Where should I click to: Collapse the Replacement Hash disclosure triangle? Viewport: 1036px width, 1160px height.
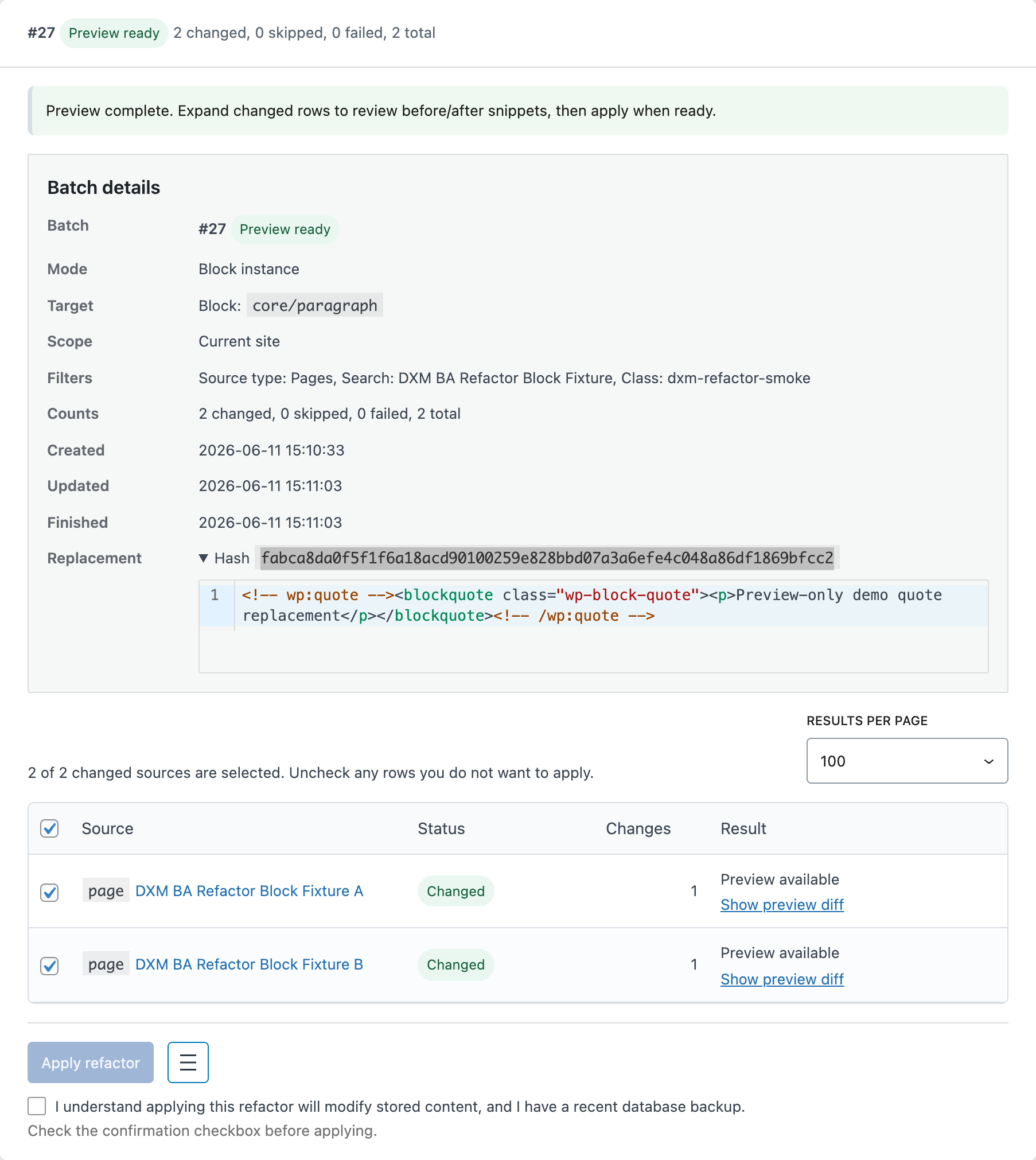point(203,558)
